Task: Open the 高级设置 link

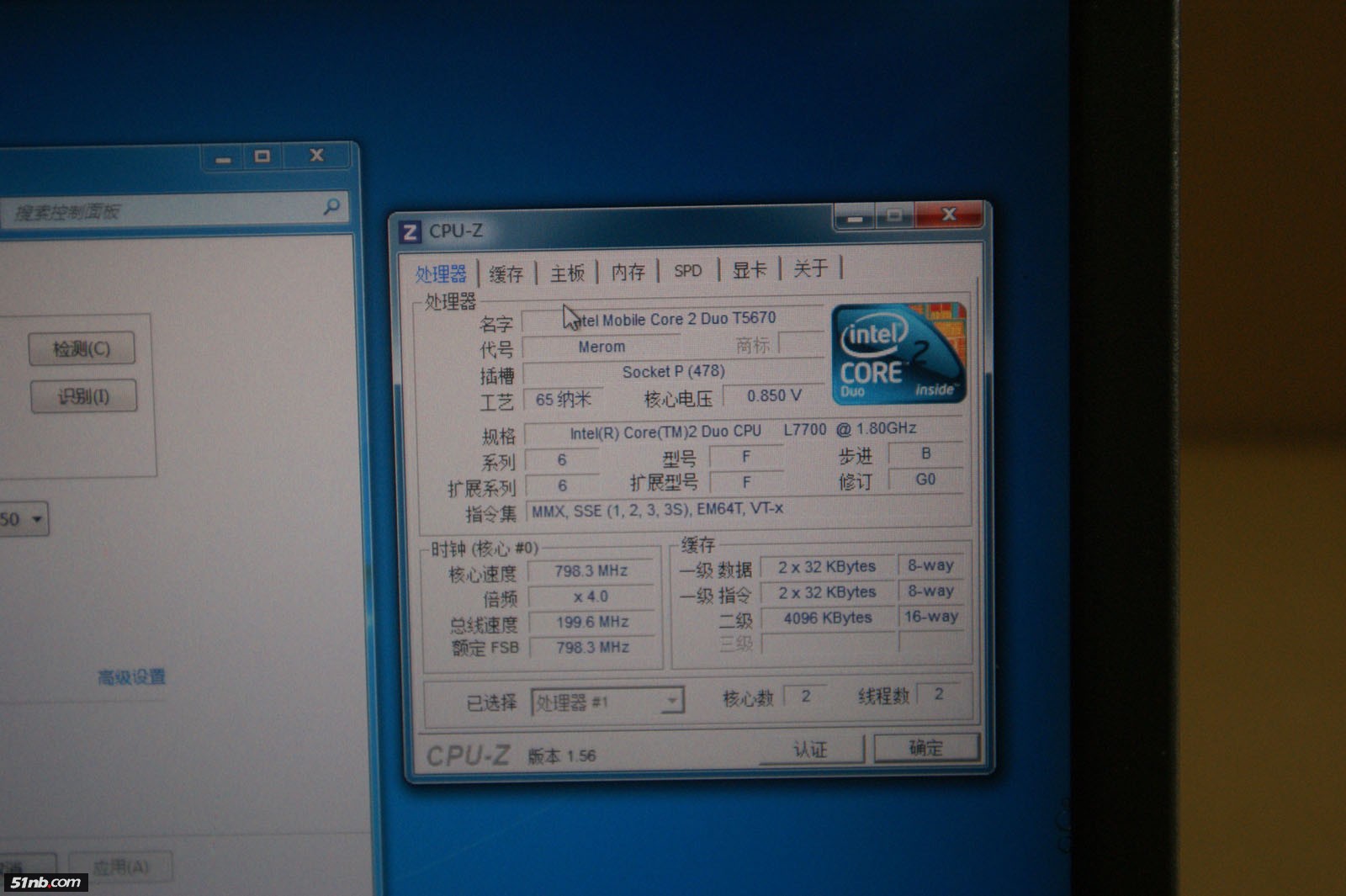Action: tap(131, 677)
